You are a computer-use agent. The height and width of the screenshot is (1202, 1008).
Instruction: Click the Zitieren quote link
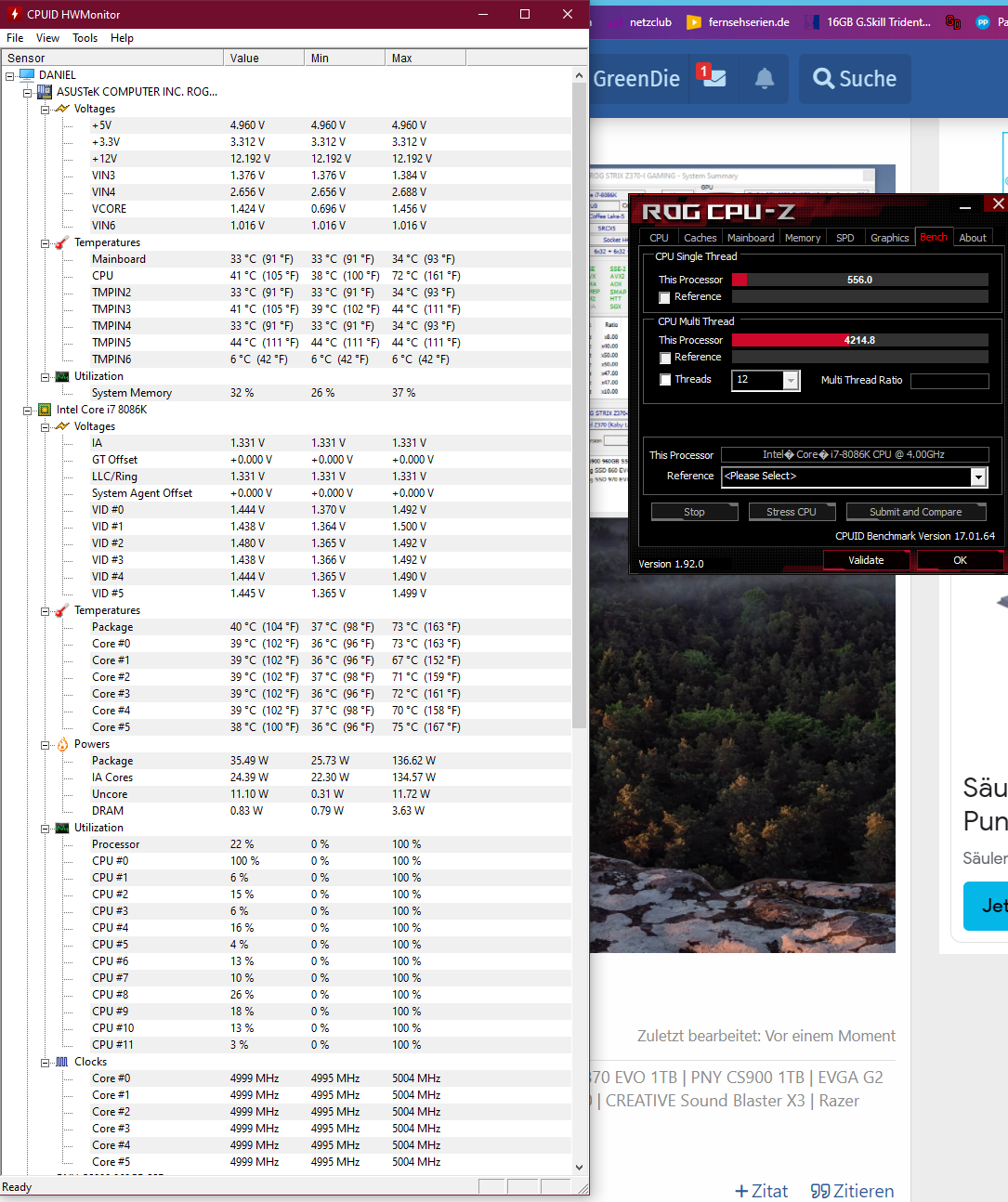coord(852,1191)
